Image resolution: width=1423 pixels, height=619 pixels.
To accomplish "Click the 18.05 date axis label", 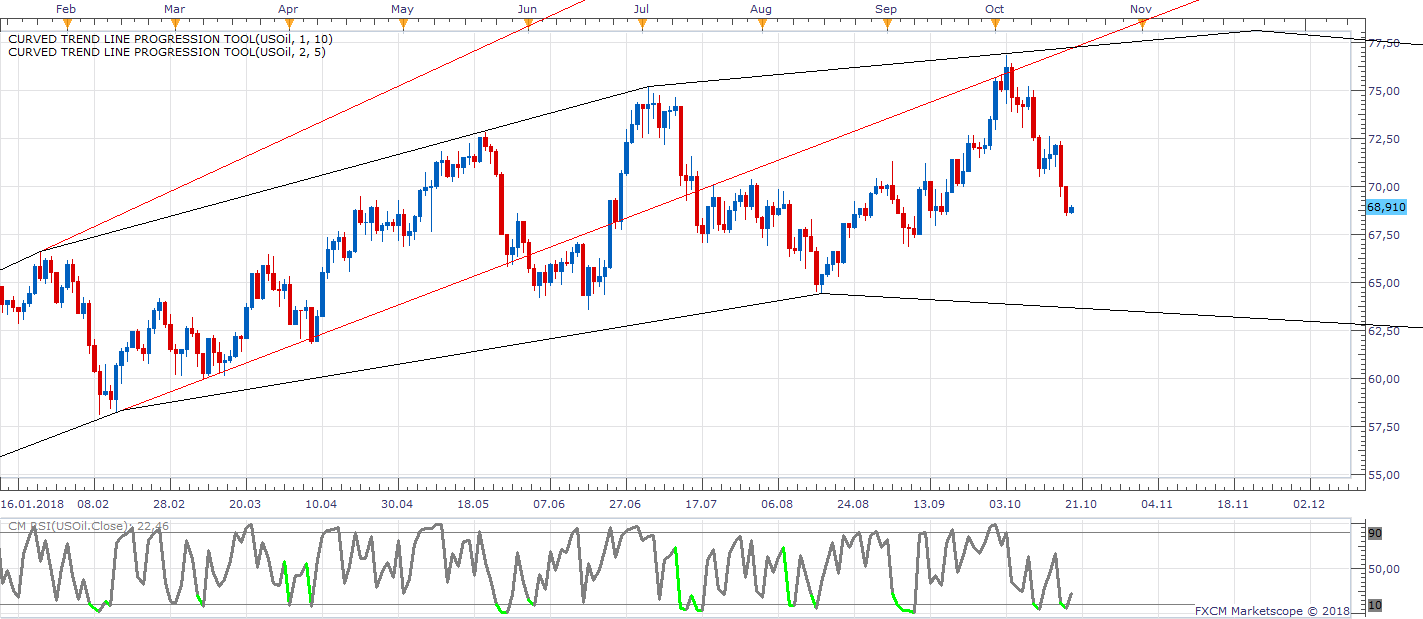I will point(473,504).
